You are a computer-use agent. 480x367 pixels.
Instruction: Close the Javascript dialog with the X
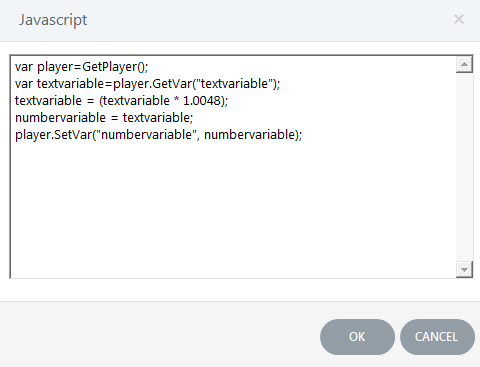click(x=459, y=19)
